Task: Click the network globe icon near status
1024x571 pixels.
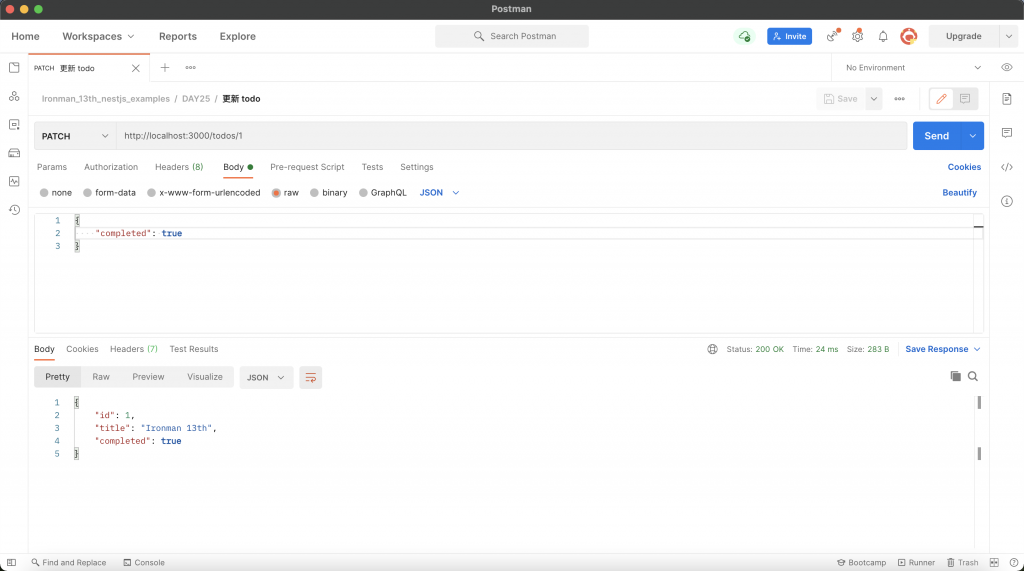Action: [712, 349]
